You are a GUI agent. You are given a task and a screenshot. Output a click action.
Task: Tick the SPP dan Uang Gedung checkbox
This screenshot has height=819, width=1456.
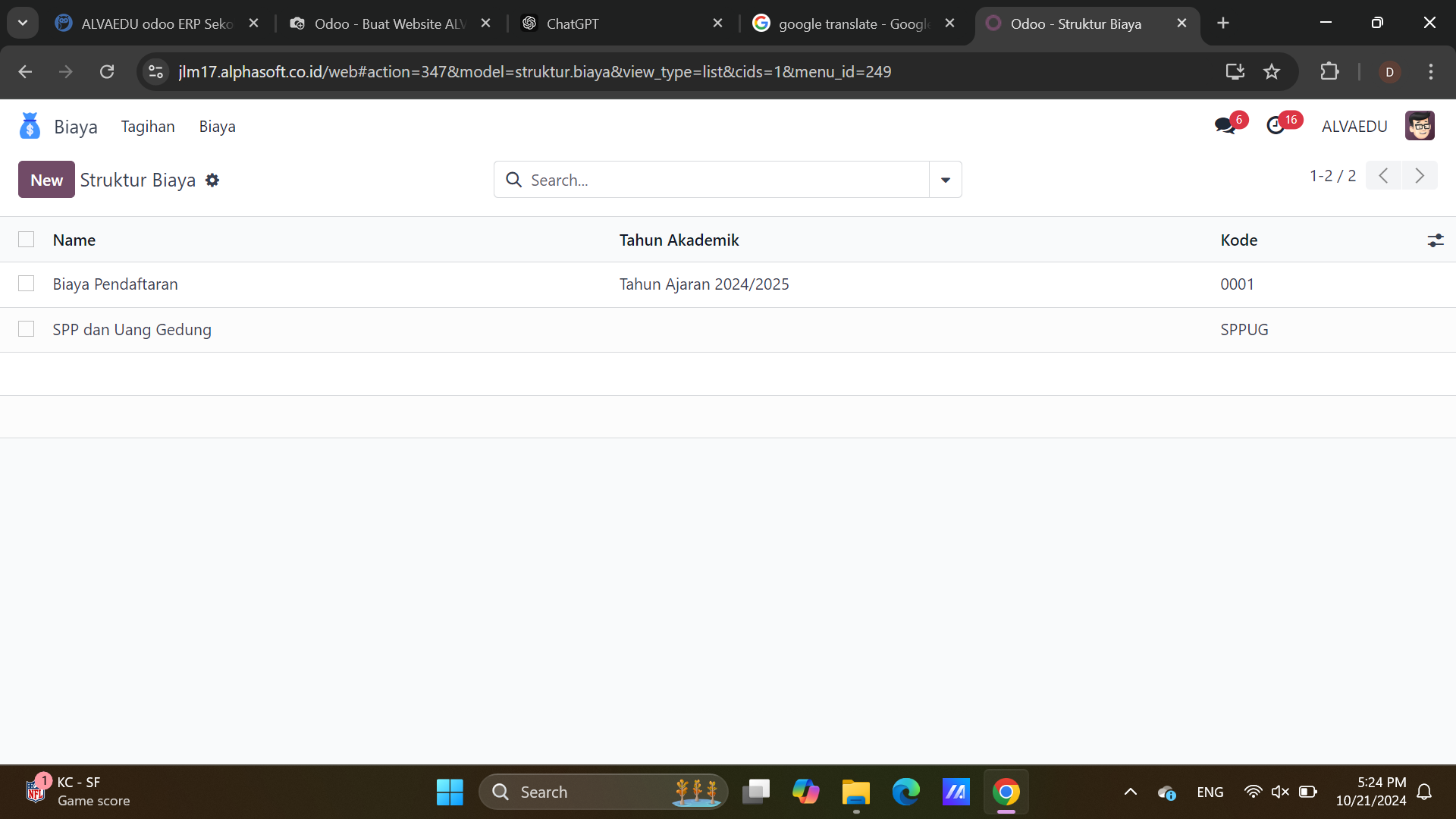click(x=27, y=329)
